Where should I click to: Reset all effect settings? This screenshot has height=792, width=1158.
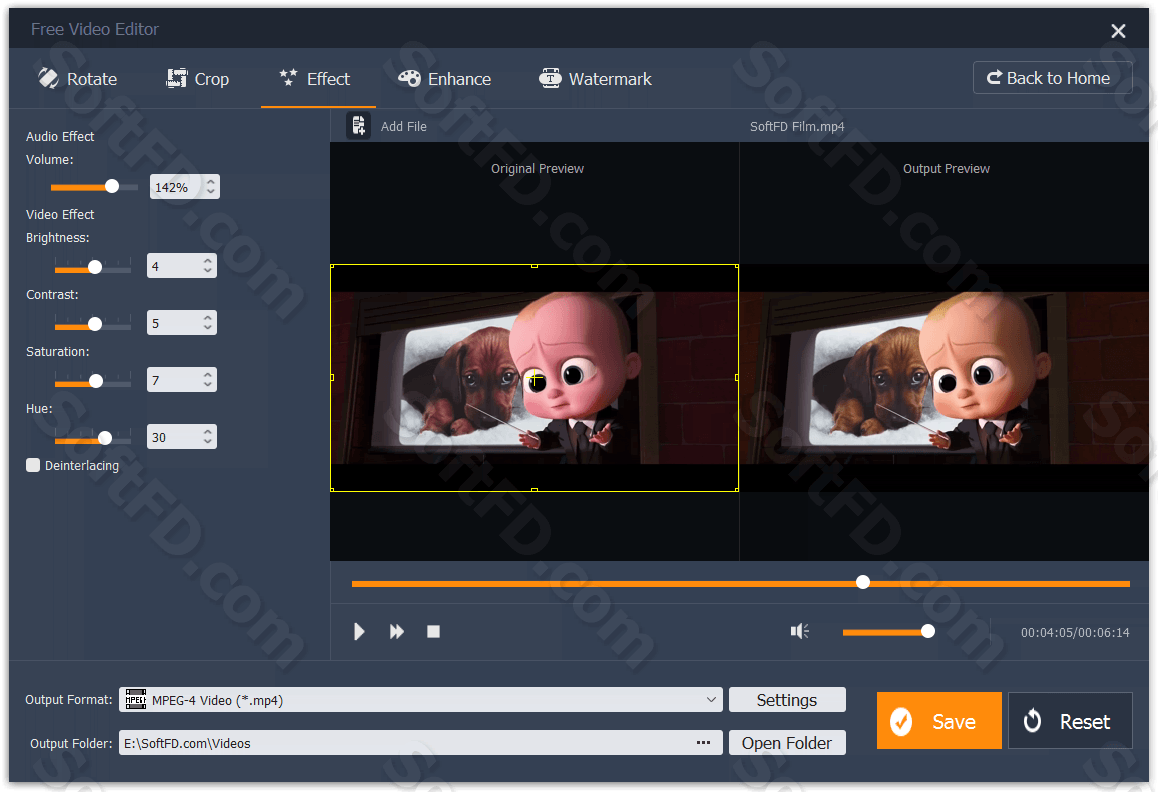pyautogui.click(x=1070, y=720)
